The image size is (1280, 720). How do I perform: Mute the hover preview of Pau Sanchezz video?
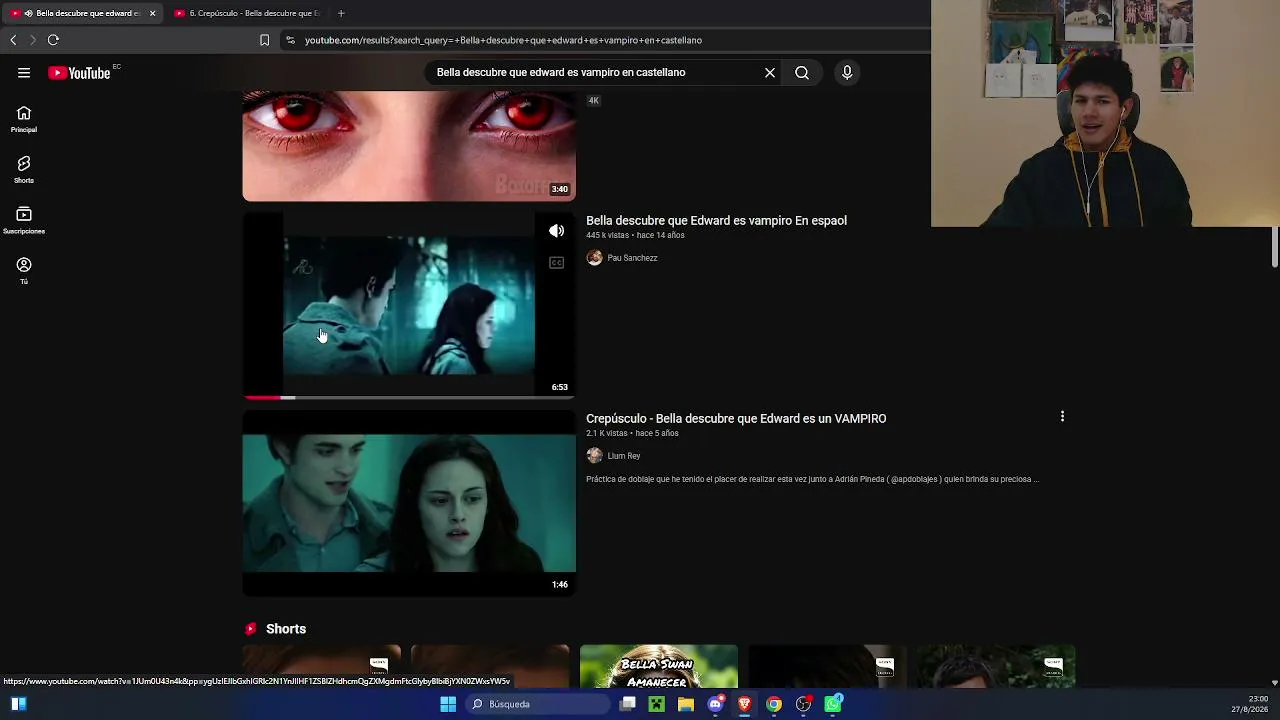click(x=557, y=231)
